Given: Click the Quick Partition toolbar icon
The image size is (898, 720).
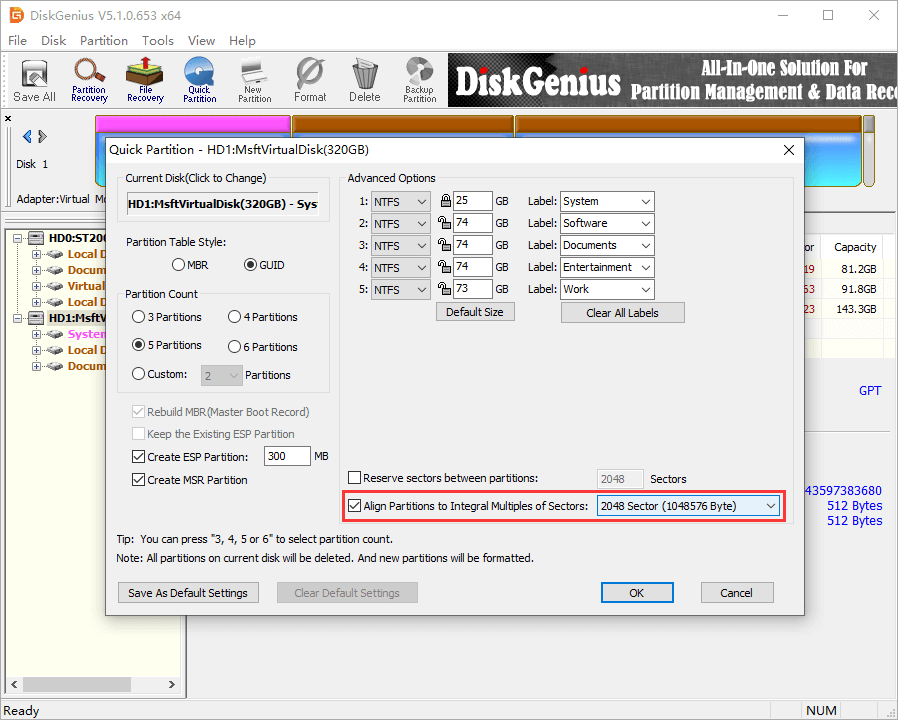Looking at the screenshot, I should click(199, 80).
